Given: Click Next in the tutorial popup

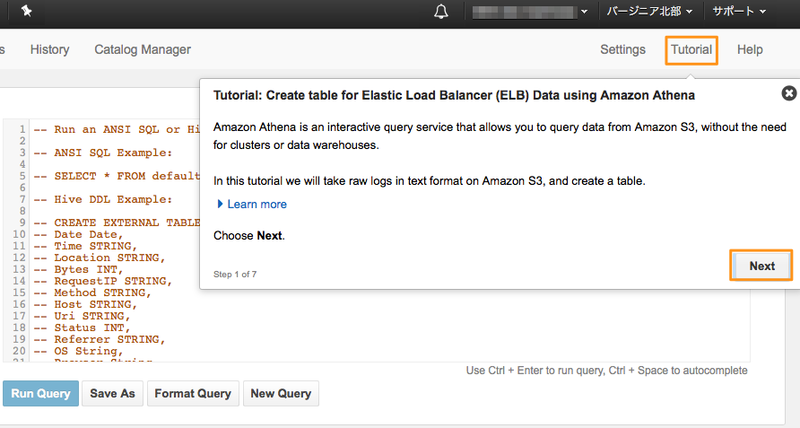Looking at the screenshot, I should [761, 266].
